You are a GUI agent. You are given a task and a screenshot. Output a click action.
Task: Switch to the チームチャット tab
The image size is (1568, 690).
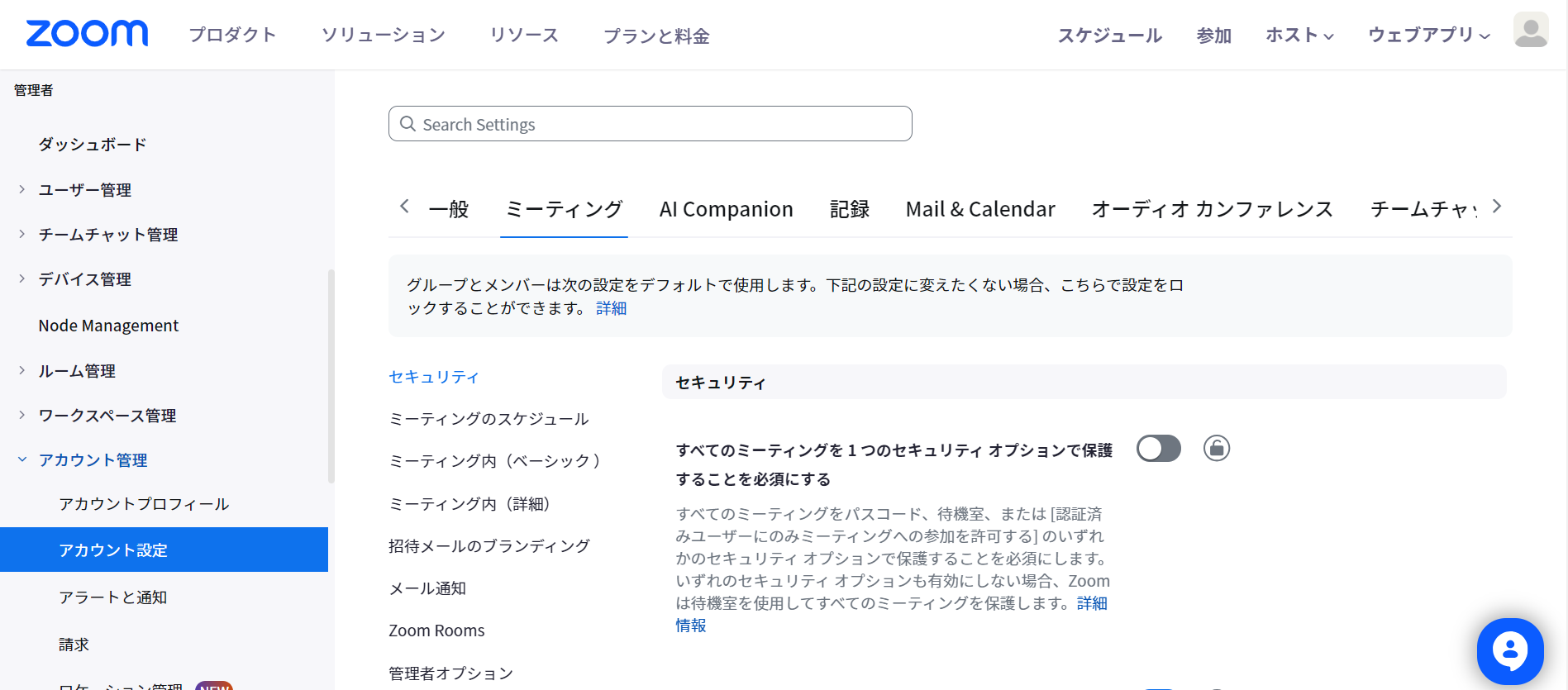(1423, 209)
